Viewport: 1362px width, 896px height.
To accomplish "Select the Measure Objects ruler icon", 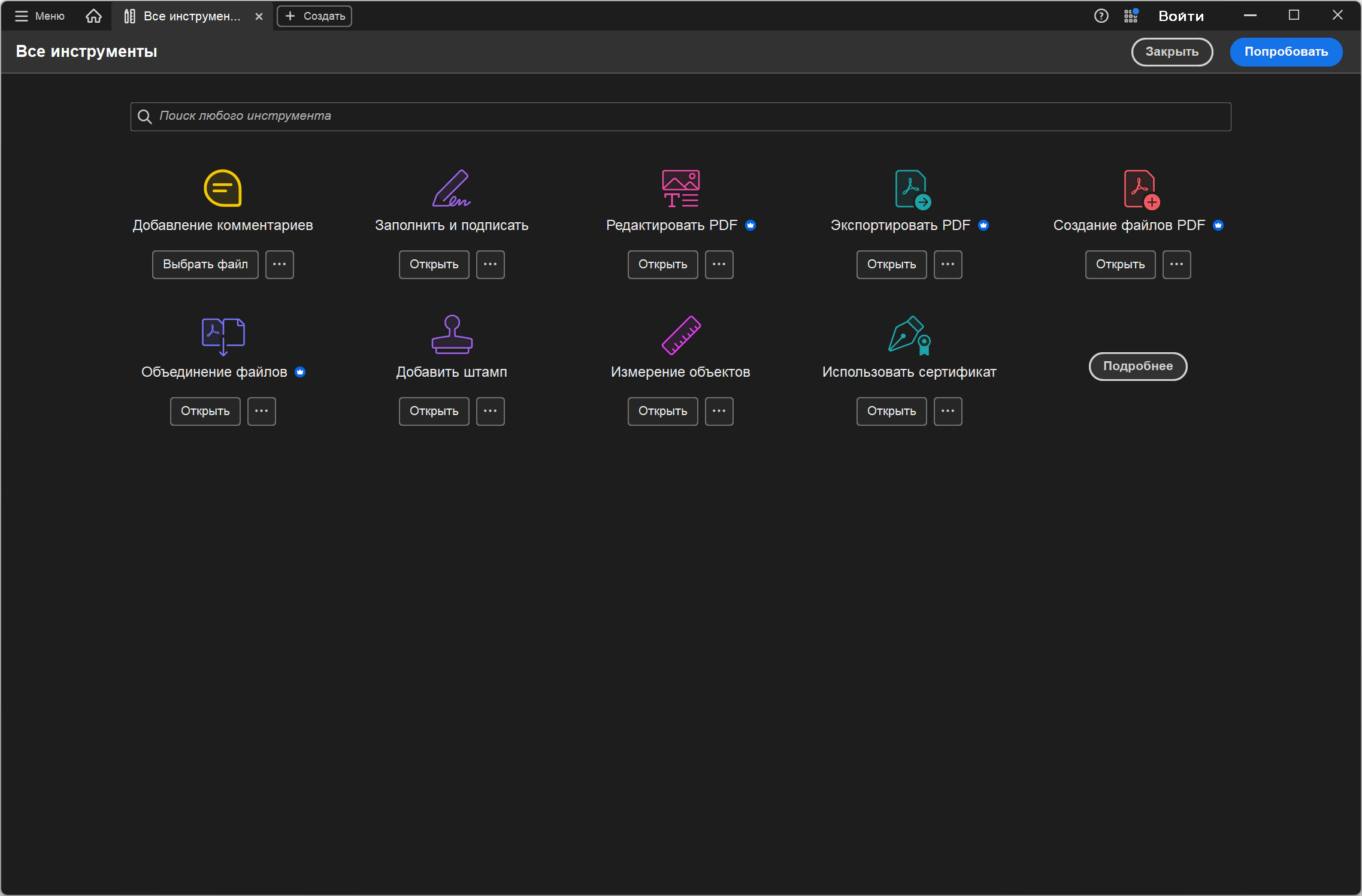I will (680, 335).
